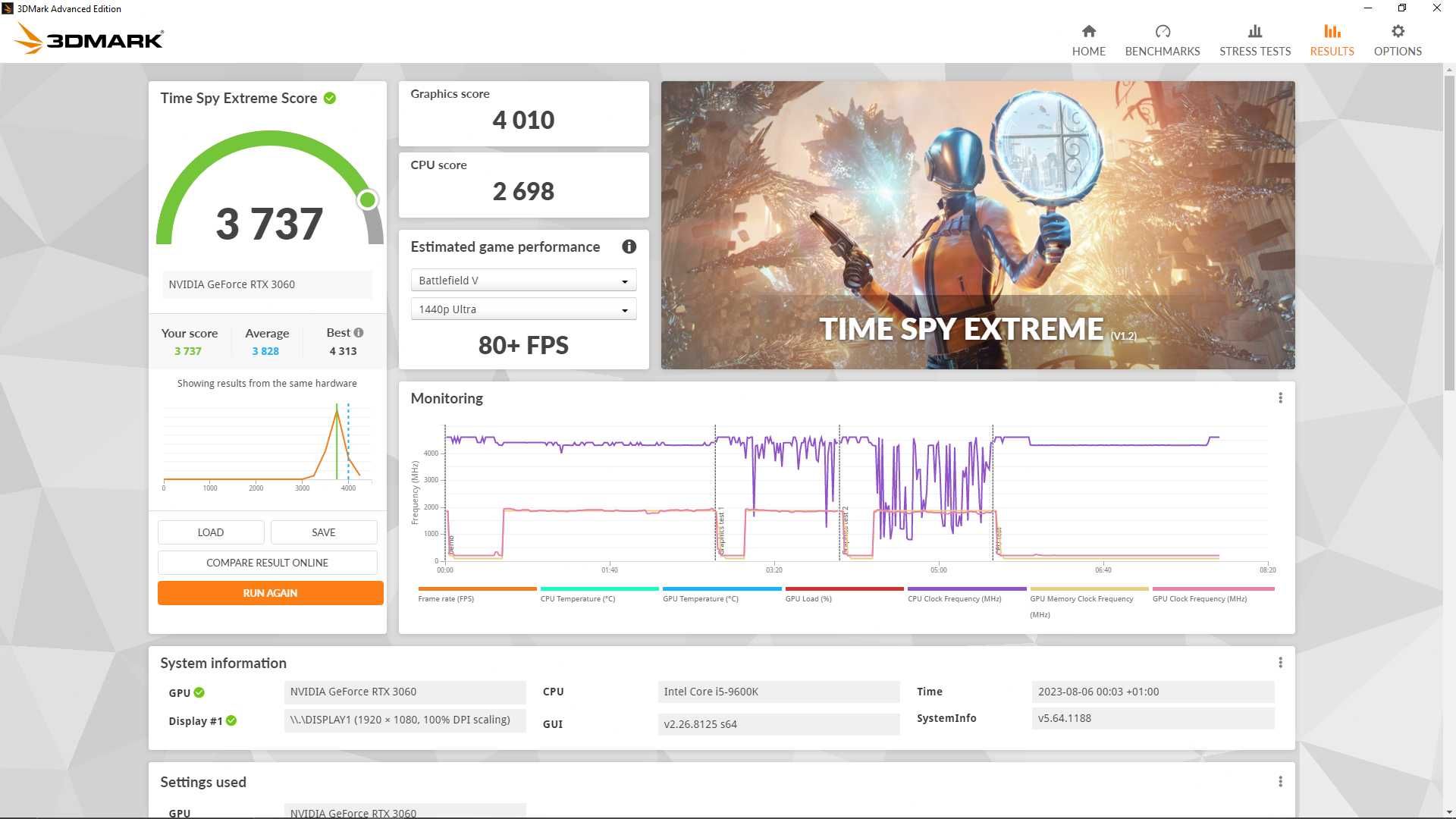Click the Graphics score 4 010 value
The height and width of the screenshot is (819, 1456).
(523, 120)
